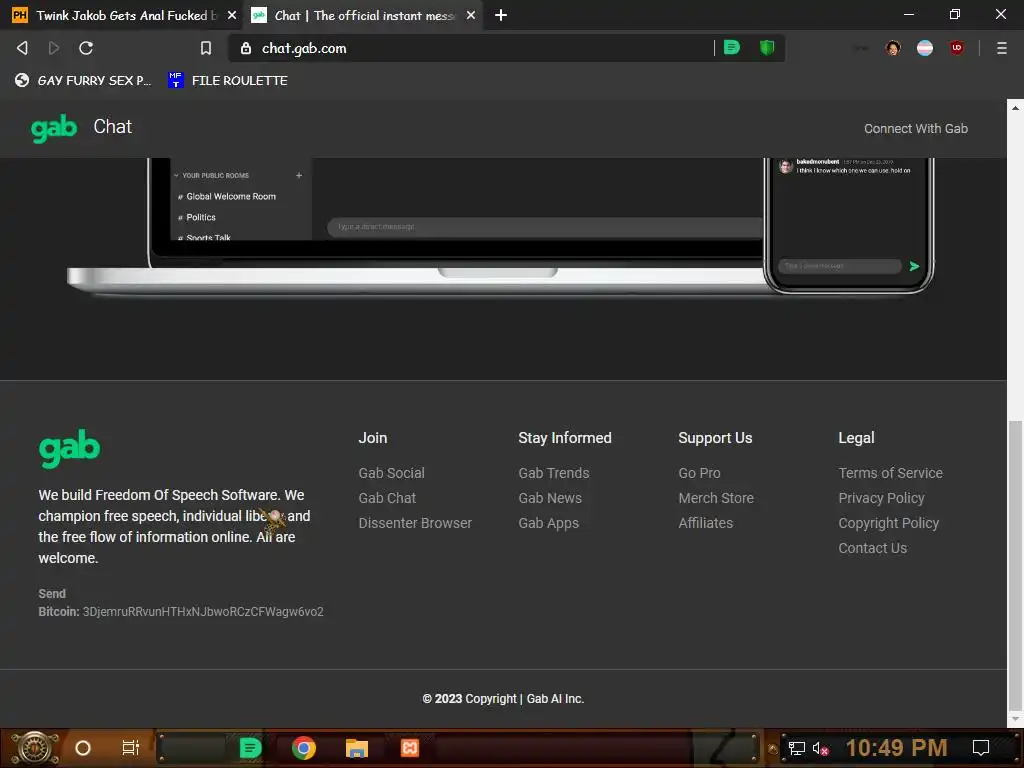
Task: Open the browser hamburger menu
Action: pos(1001,48)
